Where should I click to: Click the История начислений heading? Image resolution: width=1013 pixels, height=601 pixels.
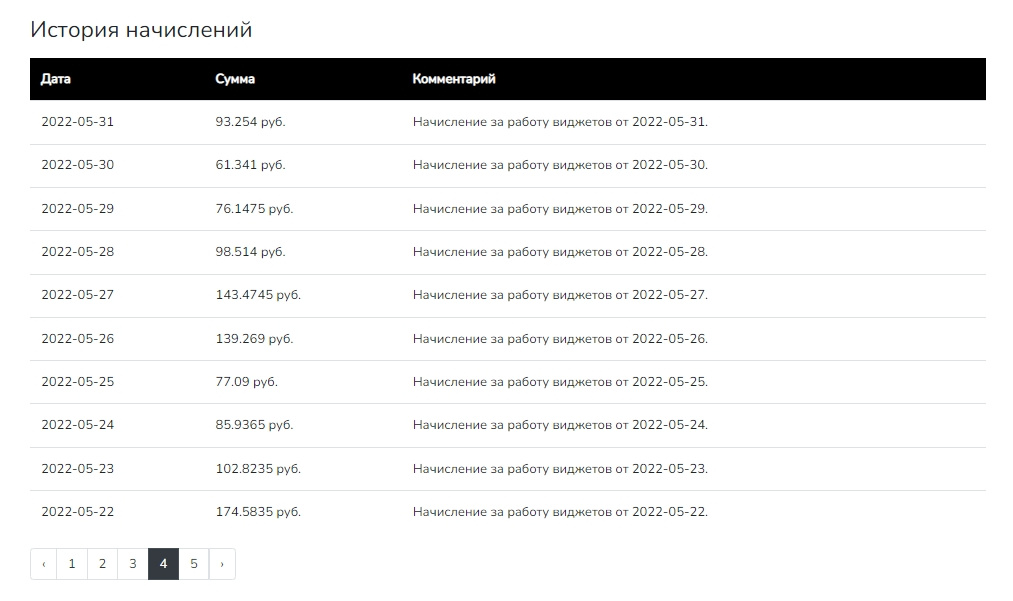141,30
